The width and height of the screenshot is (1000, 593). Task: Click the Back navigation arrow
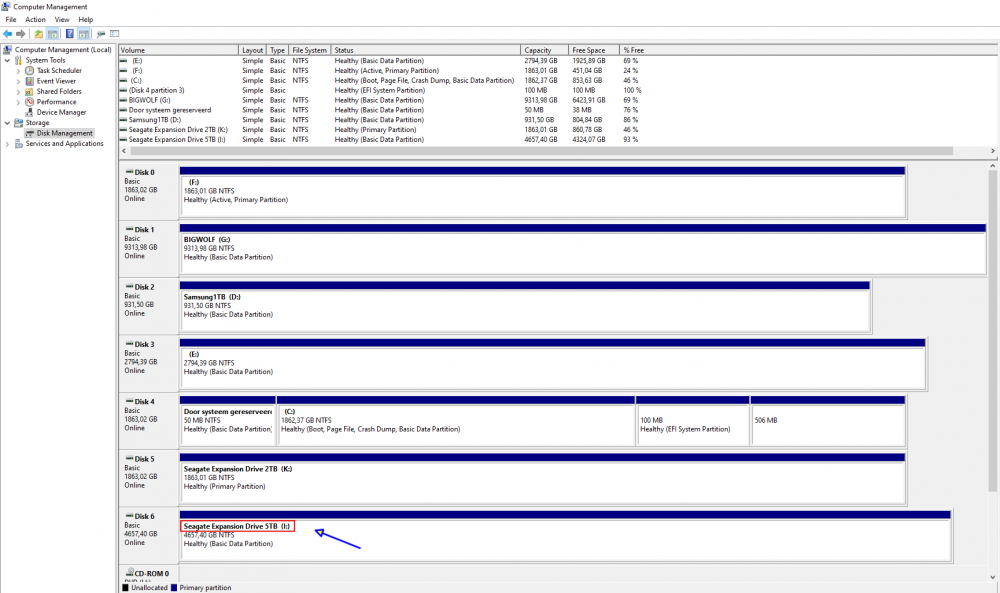coord(7,34)
